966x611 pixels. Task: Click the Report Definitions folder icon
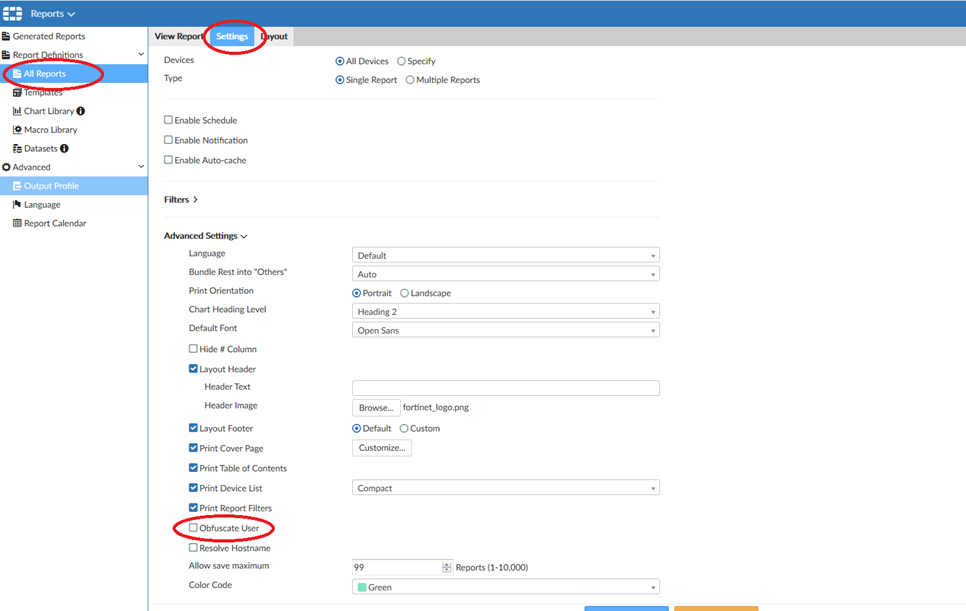pyautogui.click(x=6, y=55)
